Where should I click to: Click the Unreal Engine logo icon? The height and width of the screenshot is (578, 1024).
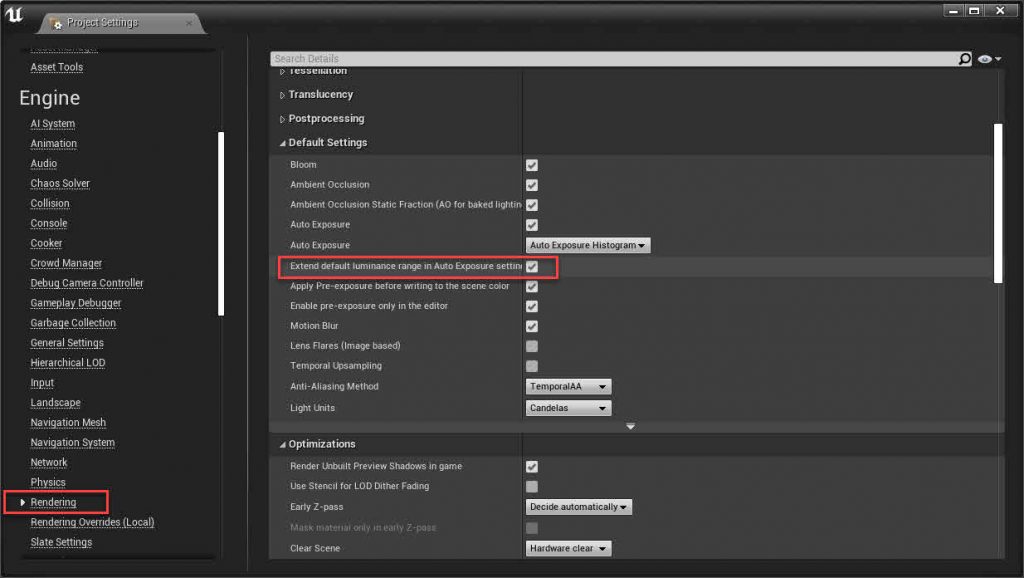(x=15, y=15)
